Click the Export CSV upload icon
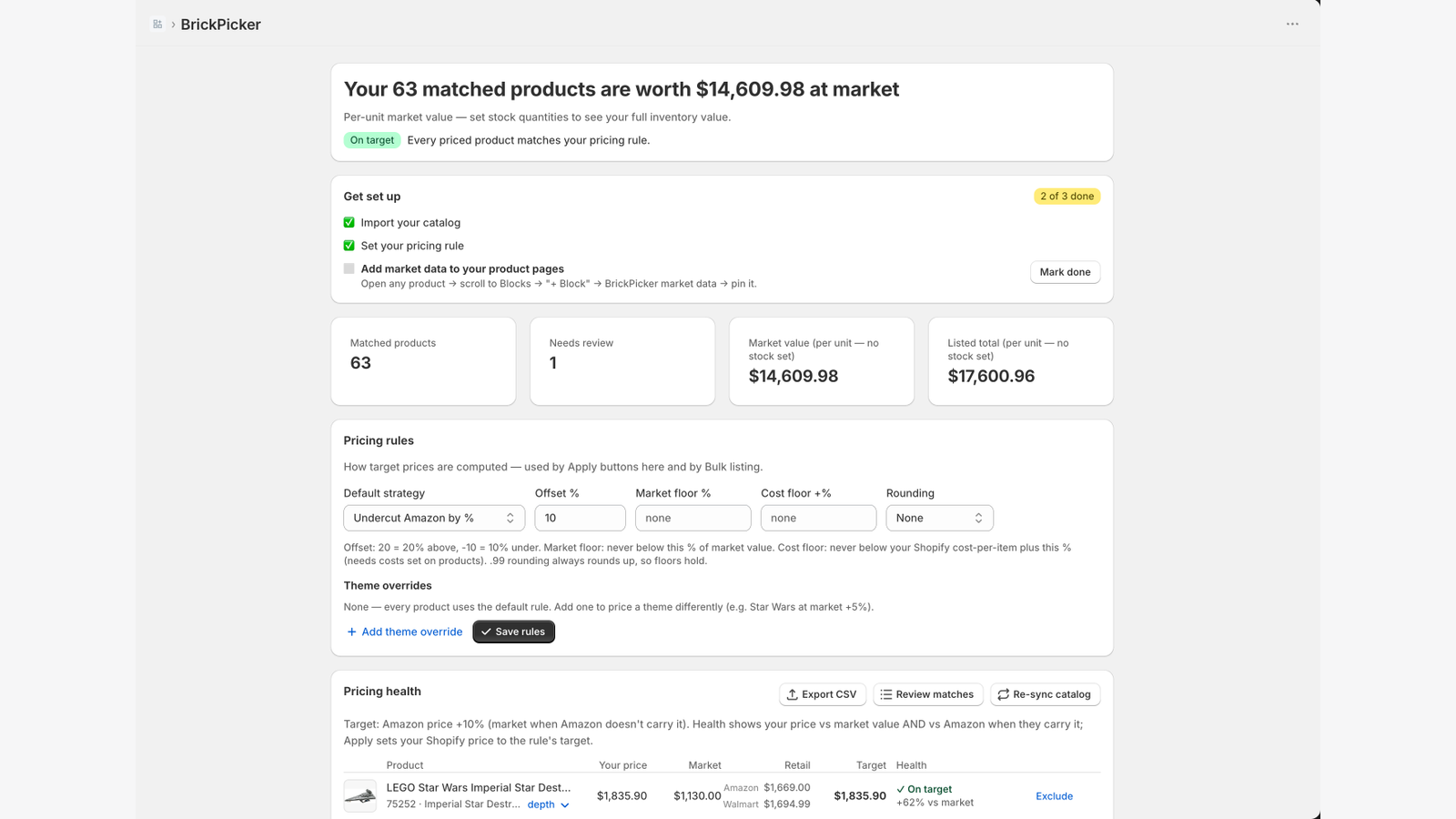Image resolution: width=1456 pixels, height=819 pixels. coord(793,694)
